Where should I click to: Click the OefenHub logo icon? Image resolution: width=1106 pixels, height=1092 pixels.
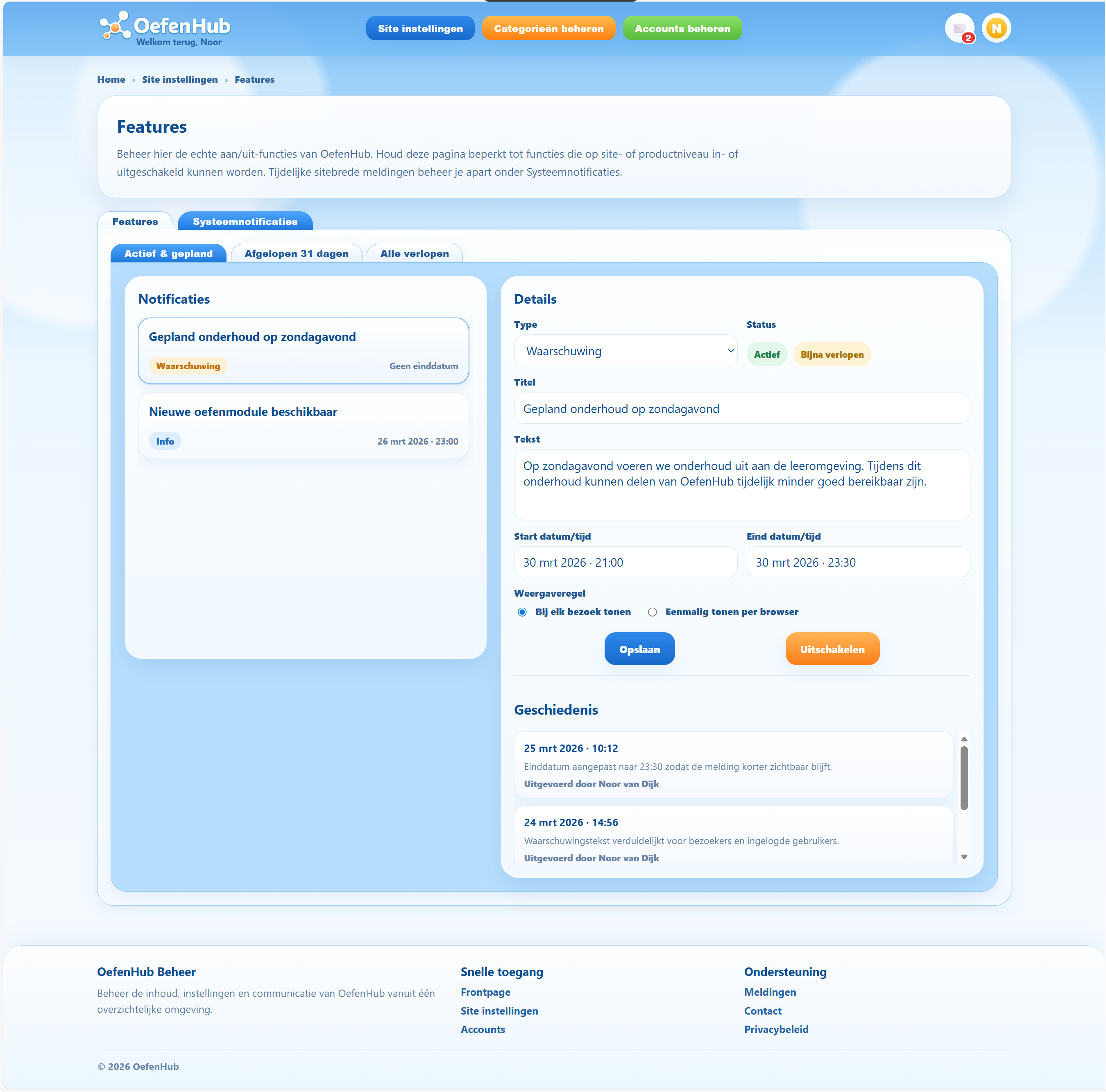pos(115,26)
